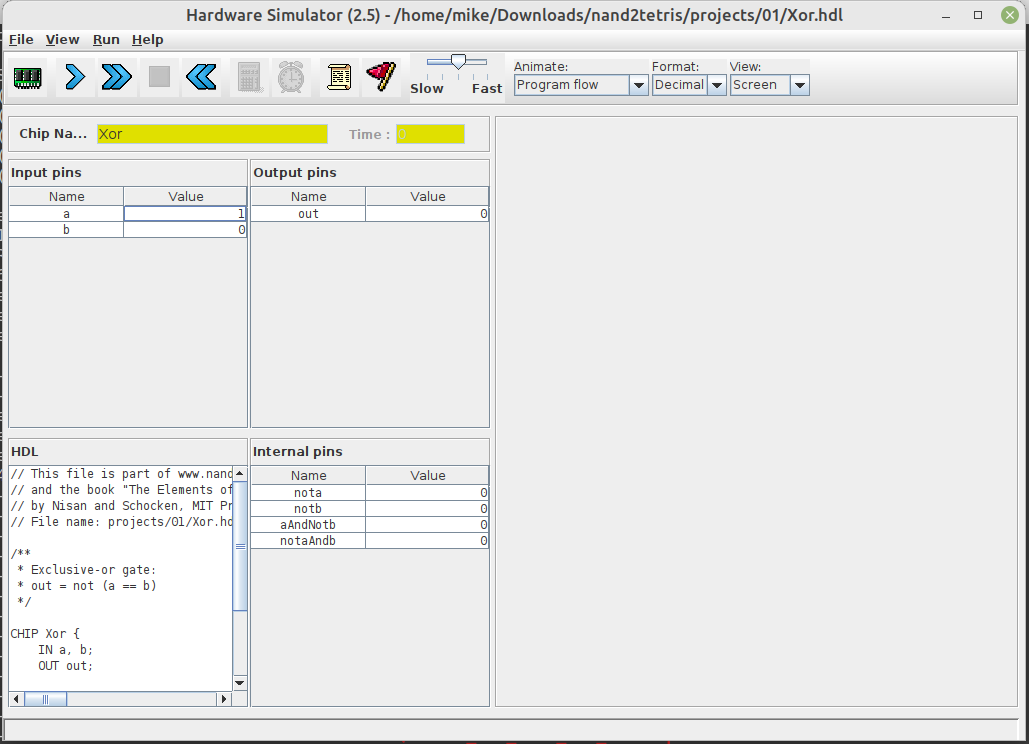Run simulation with fast-forward icon
The image size is (1029, 744).
[x=117, y=77]
